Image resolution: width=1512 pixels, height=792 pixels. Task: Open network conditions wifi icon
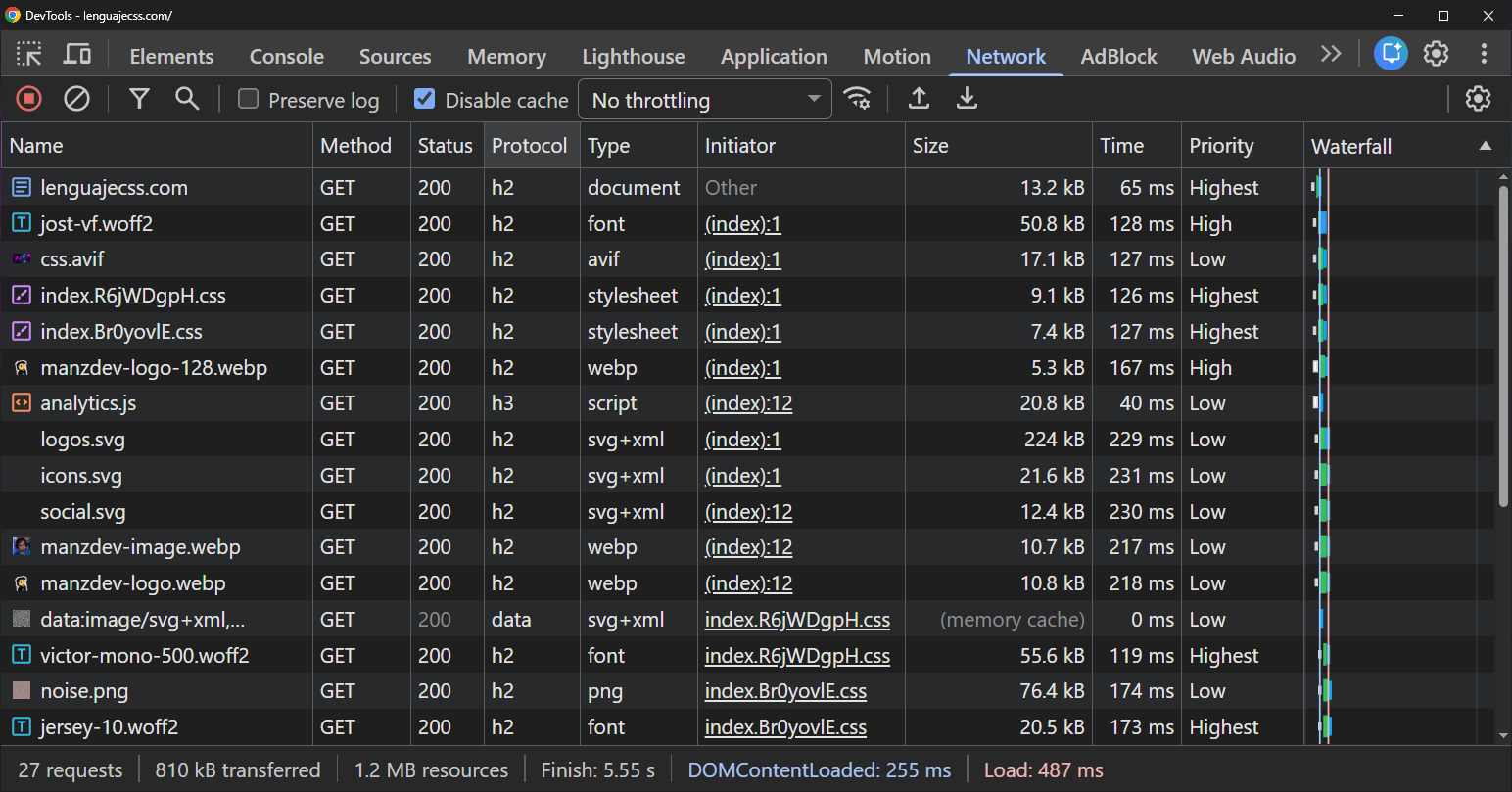(857, 98)
